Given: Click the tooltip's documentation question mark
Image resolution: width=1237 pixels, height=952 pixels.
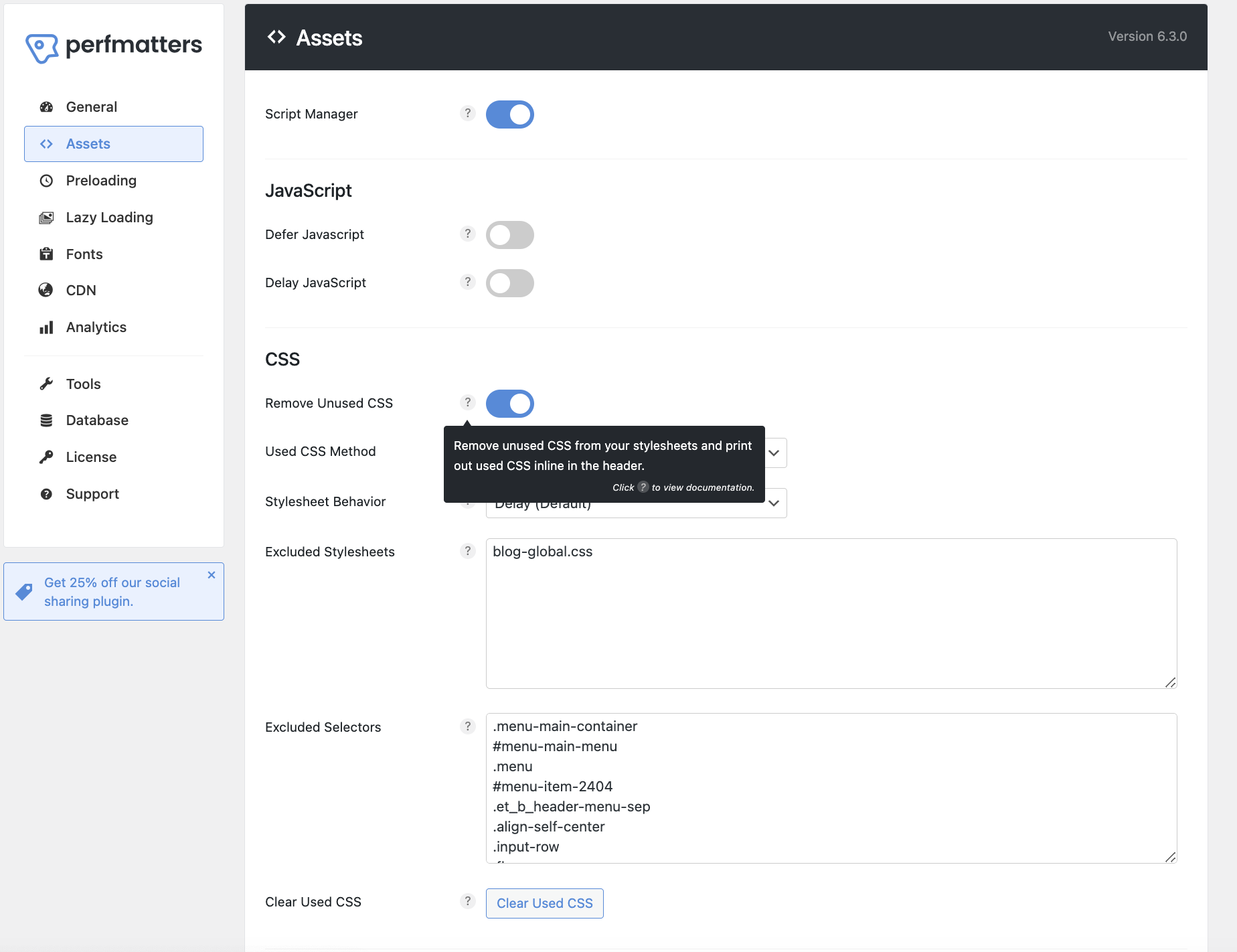Looking at the screenshot, I should (643, 487).
